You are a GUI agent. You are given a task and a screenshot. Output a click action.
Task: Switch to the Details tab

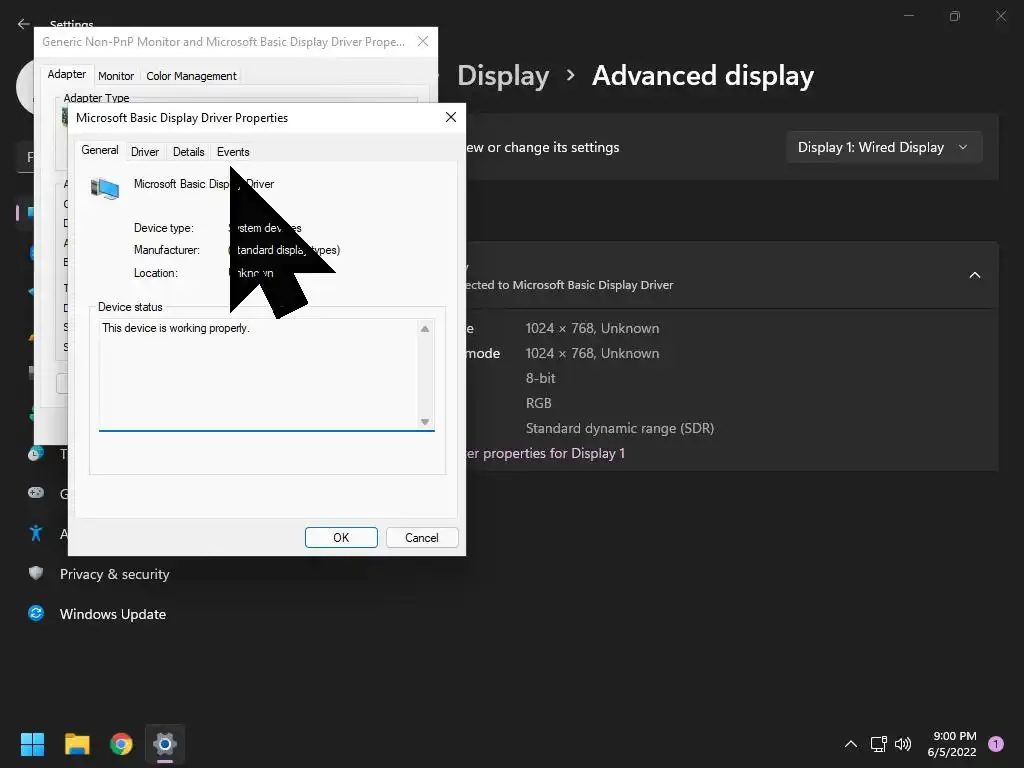click(189, 152)
